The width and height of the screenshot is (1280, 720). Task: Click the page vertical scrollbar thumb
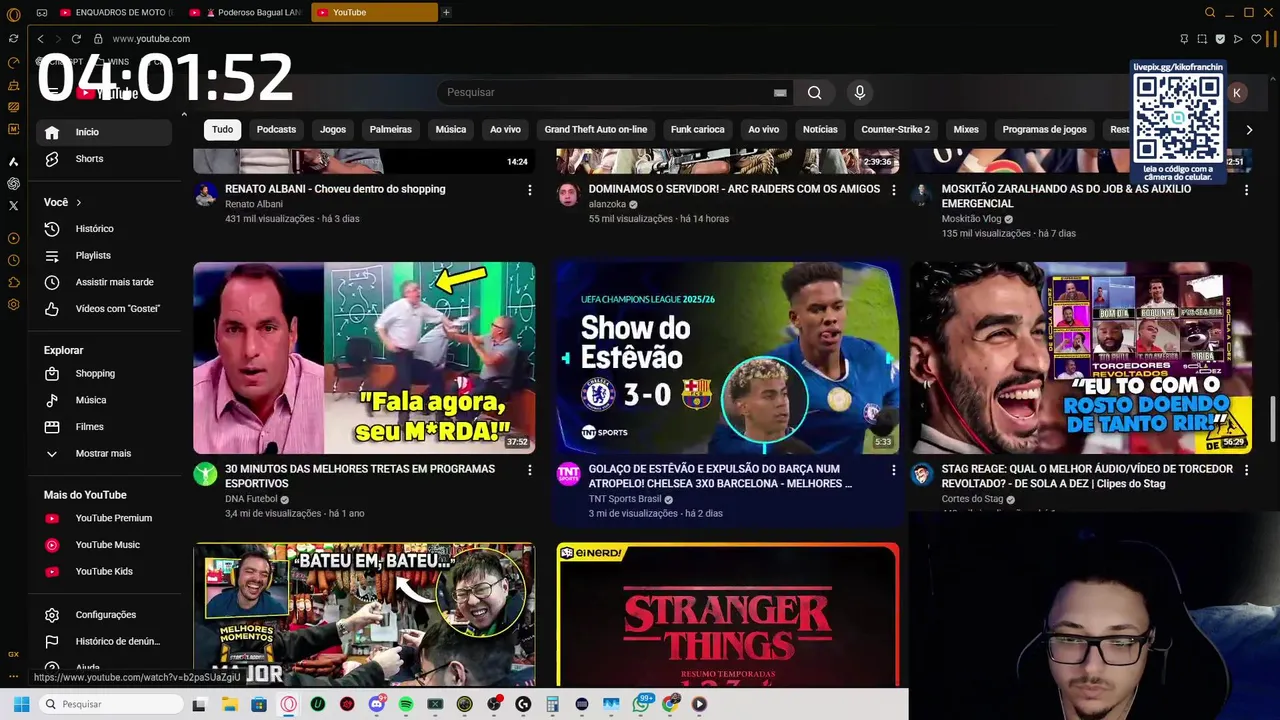(1274, 418)
